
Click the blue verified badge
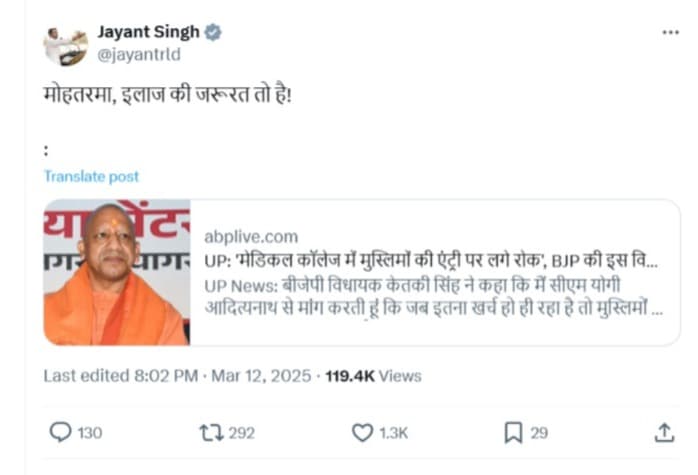pyautogui.click(x=213, y=32)
